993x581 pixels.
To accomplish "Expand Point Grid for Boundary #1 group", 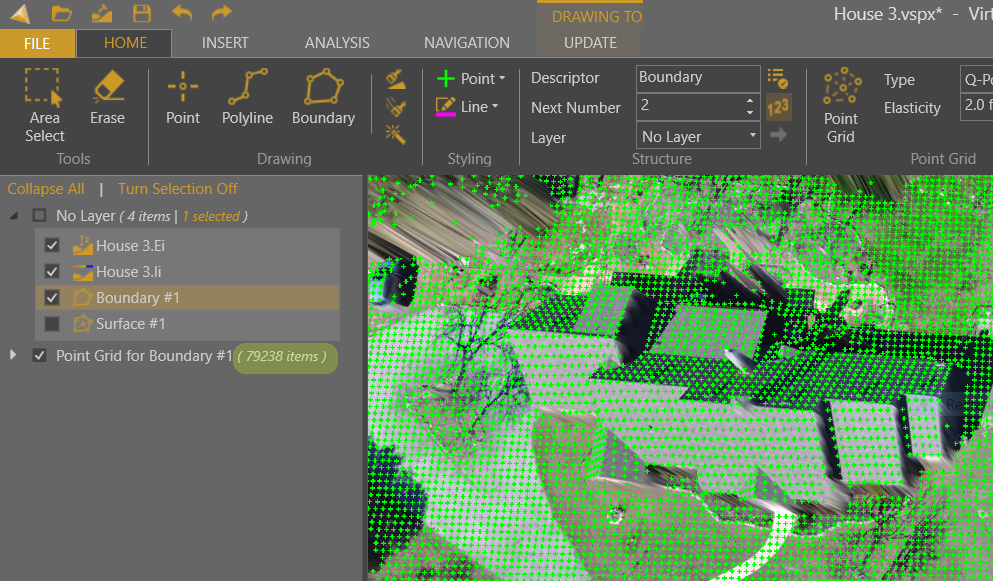I will pos(13,355).
